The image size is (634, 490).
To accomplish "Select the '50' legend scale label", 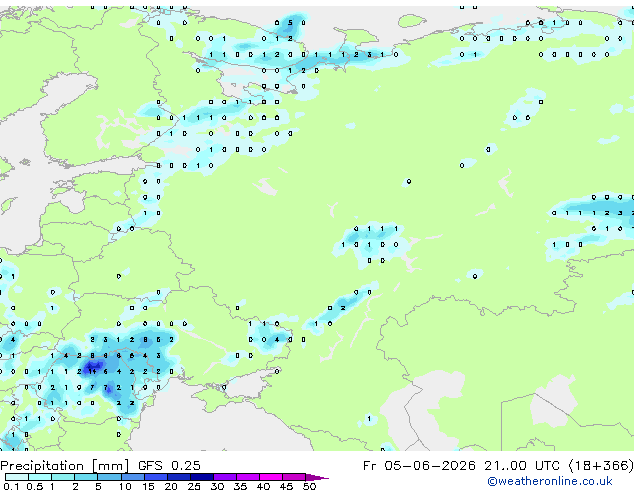I will pos(310,486).
